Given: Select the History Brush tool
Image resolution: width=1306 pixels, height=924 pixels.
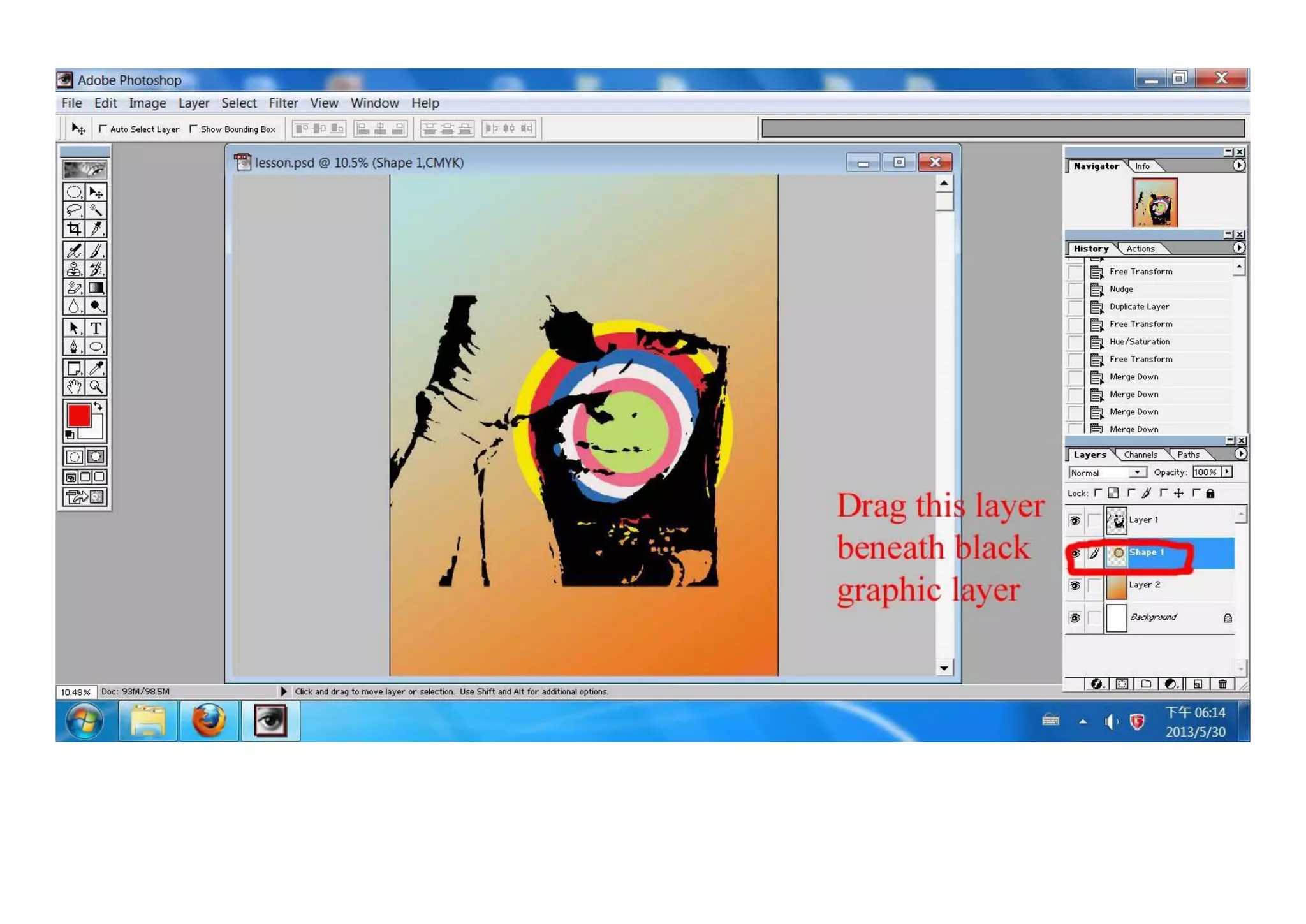Looking at the screenshot, I should click(x=96, y=269).
